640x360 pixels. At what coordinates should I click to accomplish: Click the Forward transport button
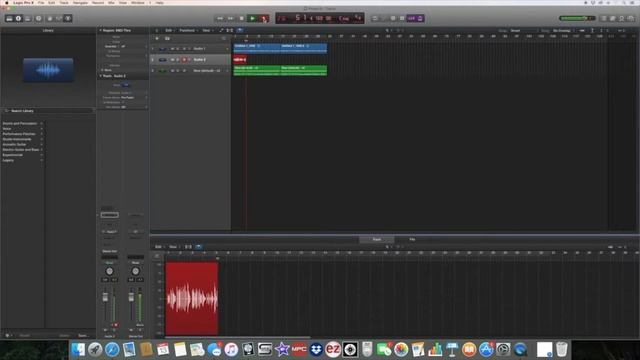[231, 18]
